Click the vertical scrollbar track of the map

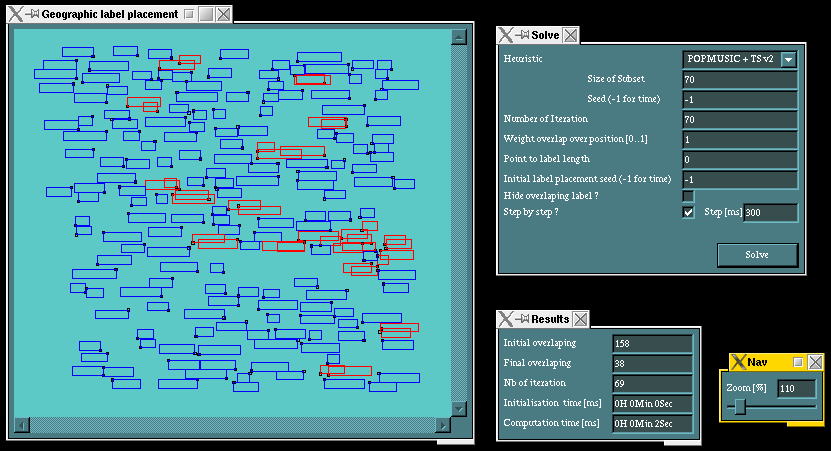(459, 223)
